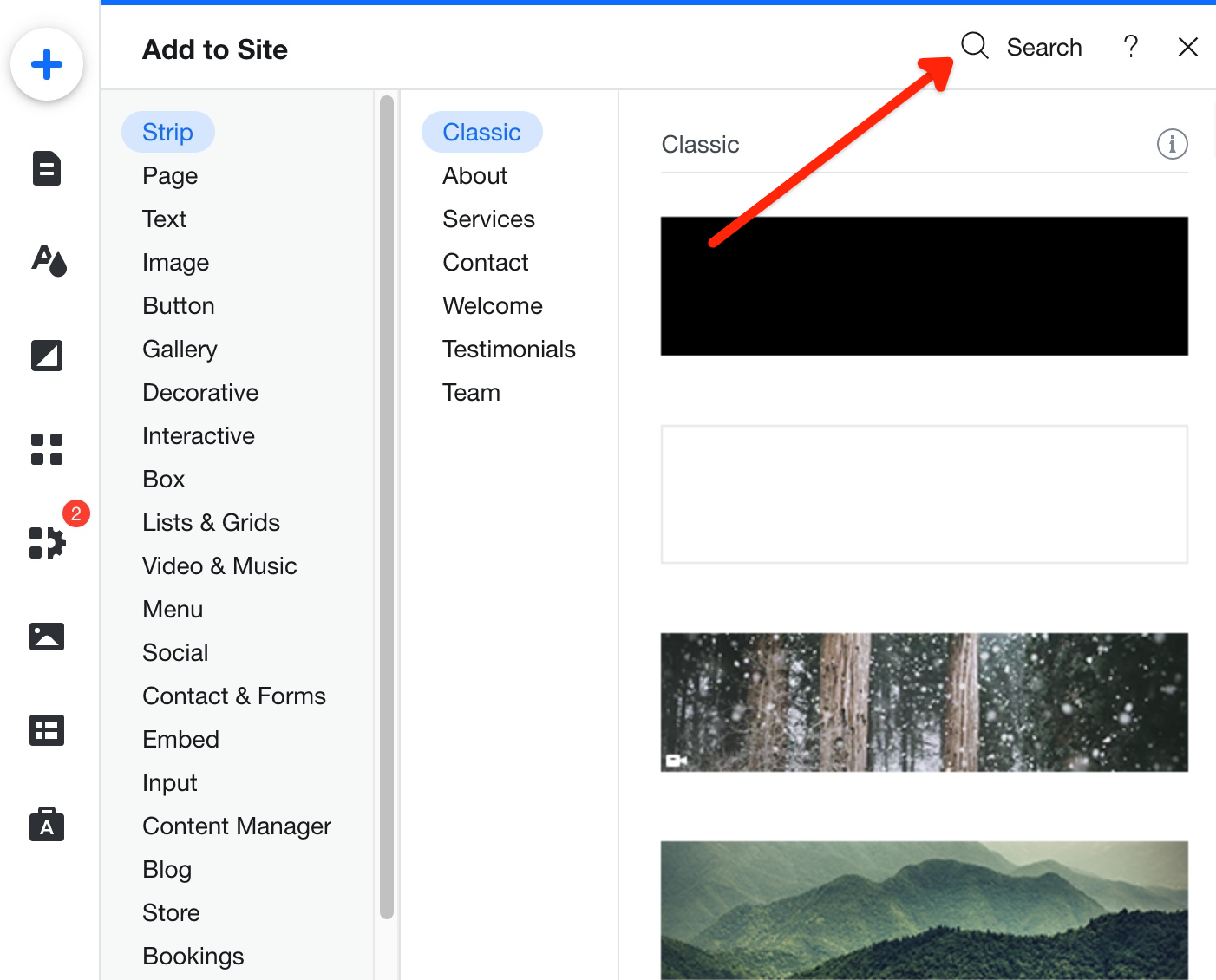Open the Add Apps four-squares icon

coord(47,449)
